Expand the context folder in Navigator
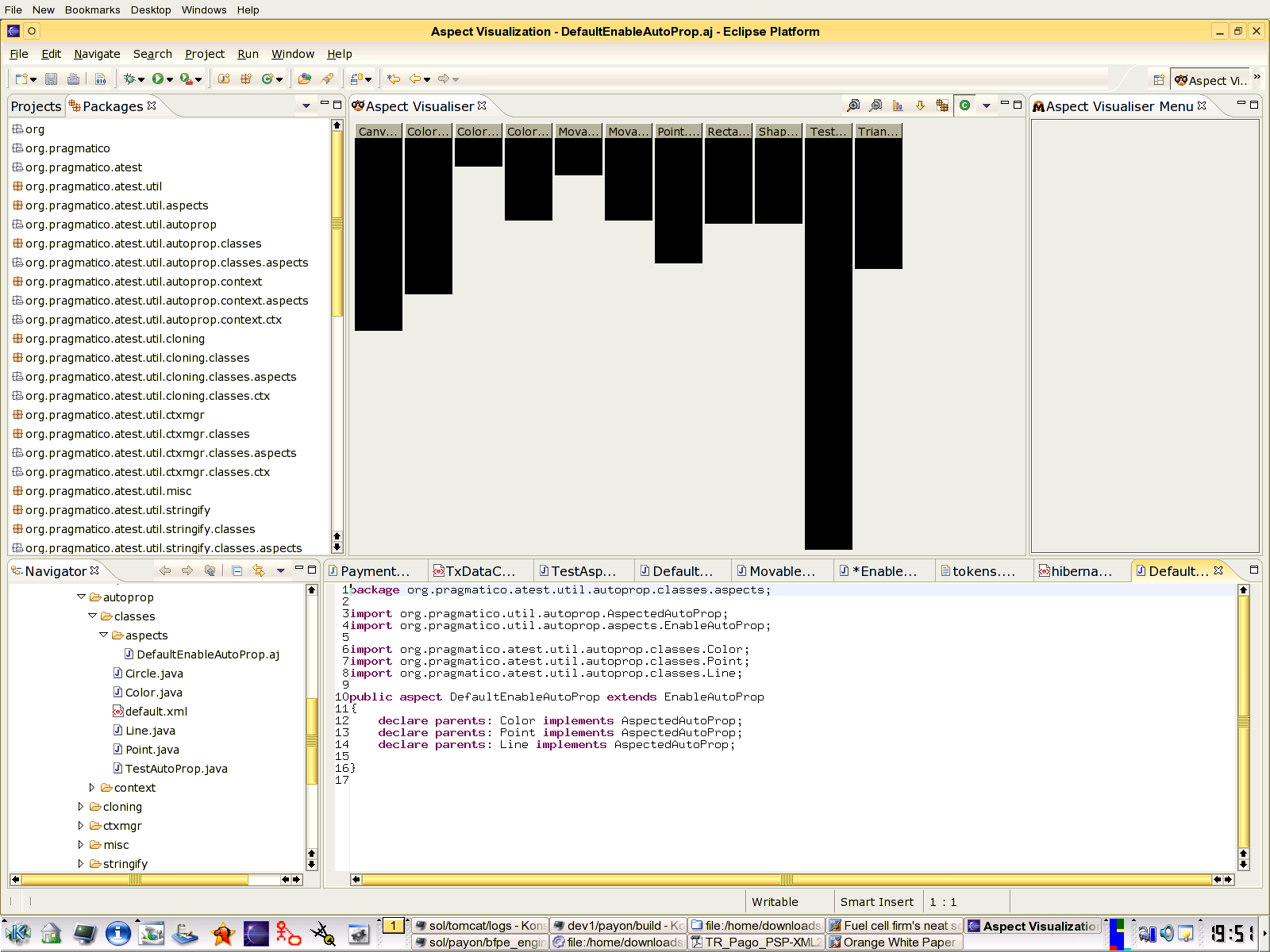This screenshot has height=952, width=1270. click(92, 787)
